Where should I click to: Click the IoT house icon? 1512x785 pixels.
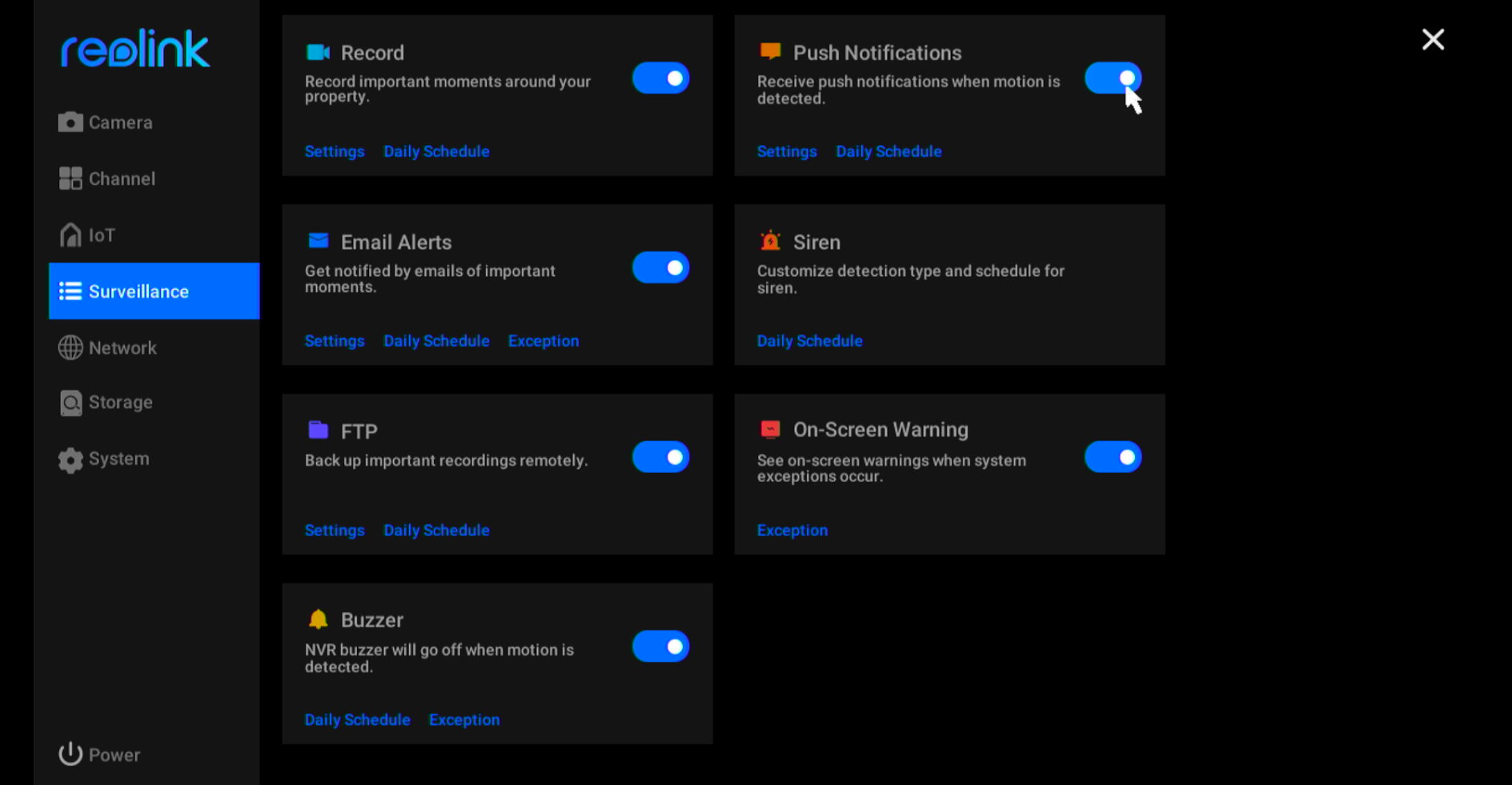(x=70, y=234)
